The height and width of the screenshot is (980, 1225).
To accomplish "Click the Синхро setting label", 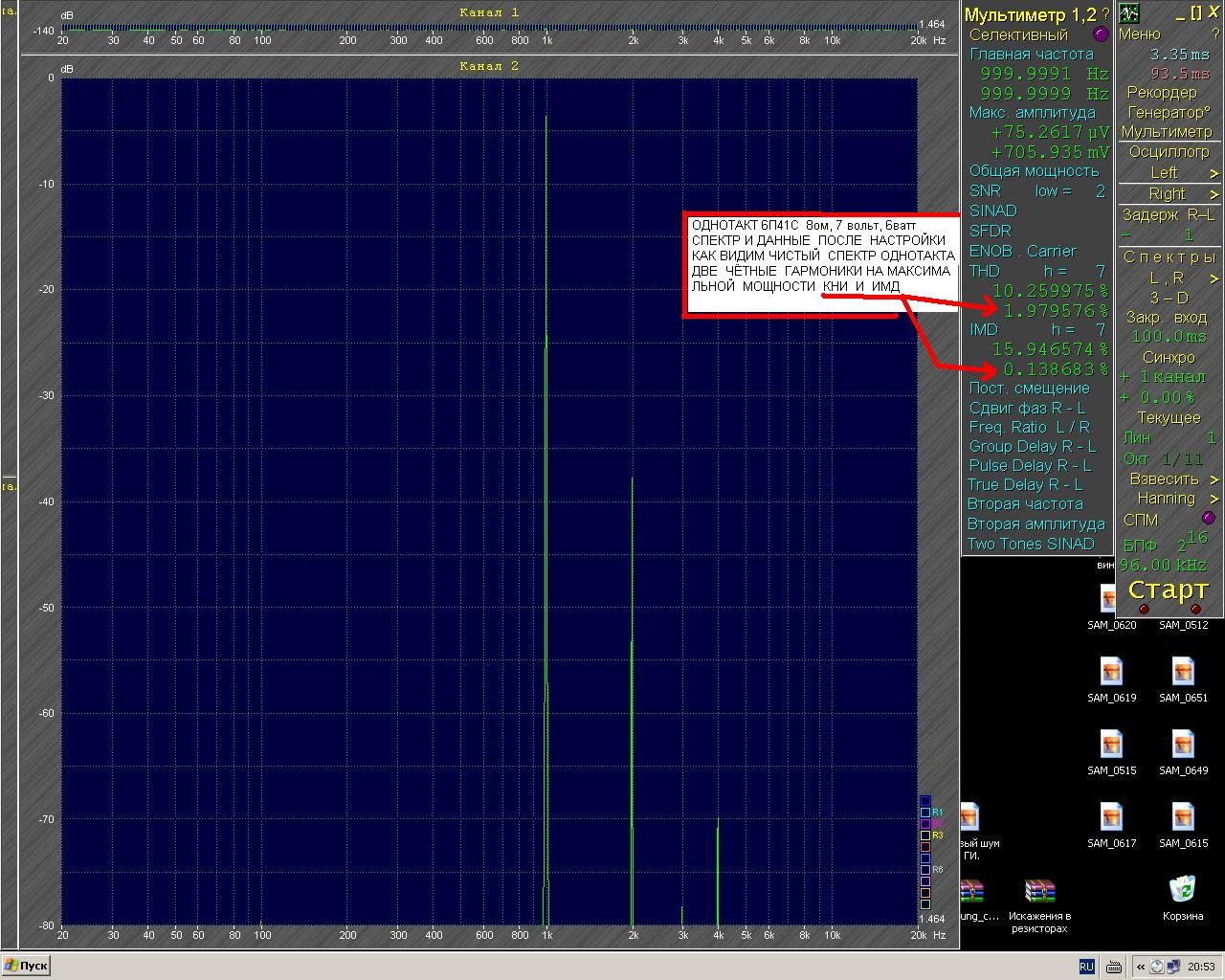I will (x=1169, y=357).
